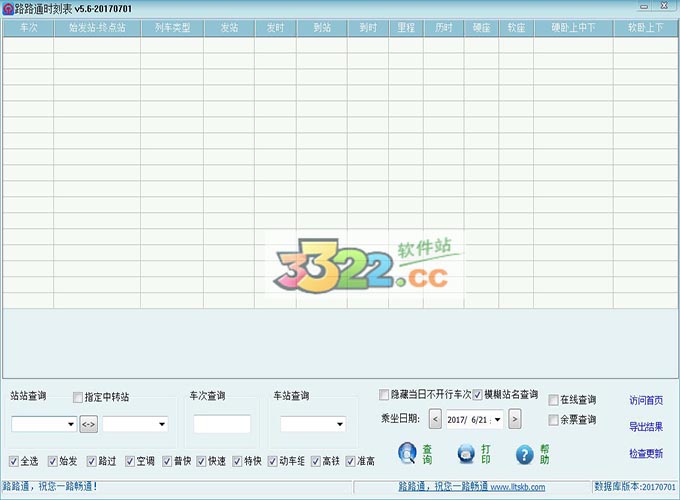Click 到站 column header
Image resolution: width=680 pixels, height=500 pixels.
click(x=322, y=28)
